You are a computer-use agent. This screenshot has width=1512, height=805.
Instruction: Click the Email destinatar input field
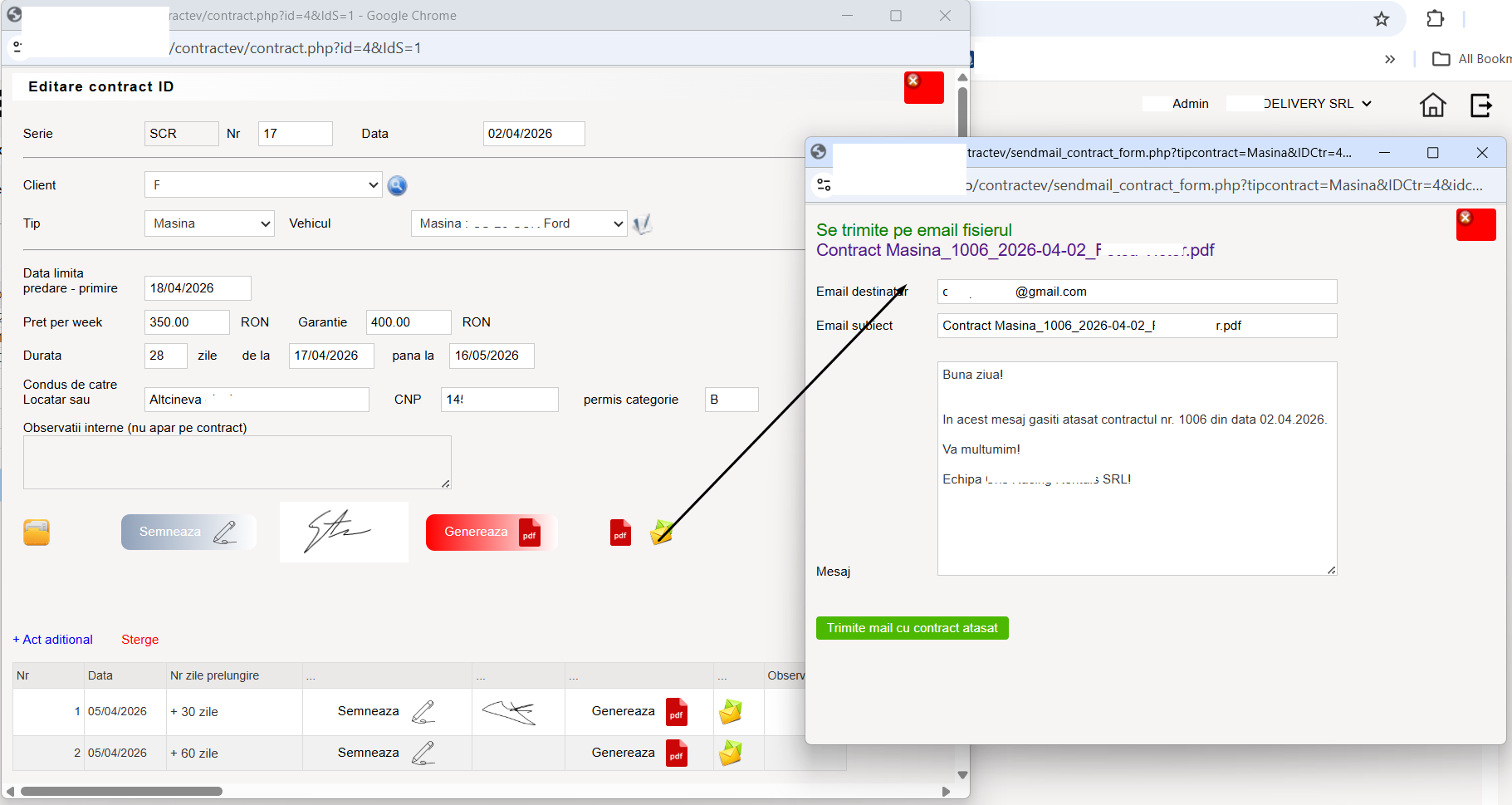(1137, 292)
